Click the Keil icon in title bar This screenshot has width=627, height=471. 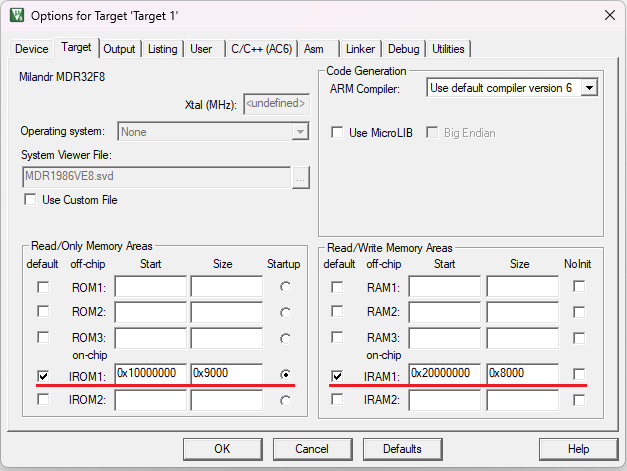[x=16, y=15]
